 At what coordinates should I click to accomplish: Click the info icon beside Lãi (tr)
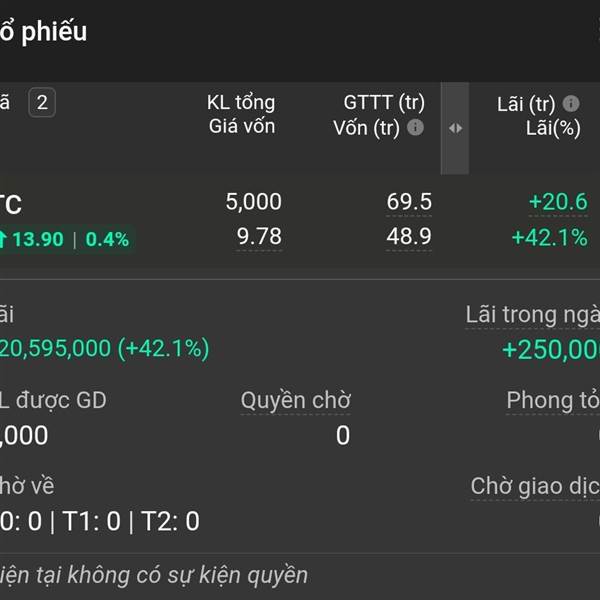(571, 104)
